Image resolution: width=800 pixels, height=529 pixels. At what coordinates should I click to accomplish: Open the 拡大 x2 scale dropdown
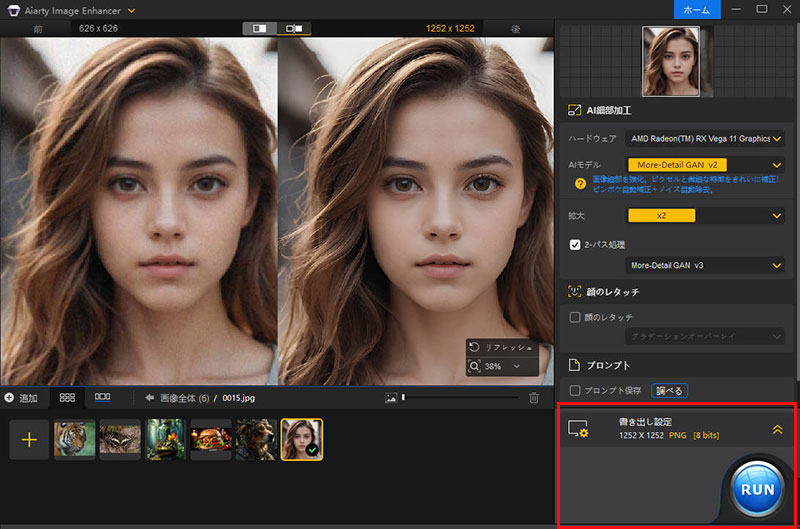coord(705,215)
